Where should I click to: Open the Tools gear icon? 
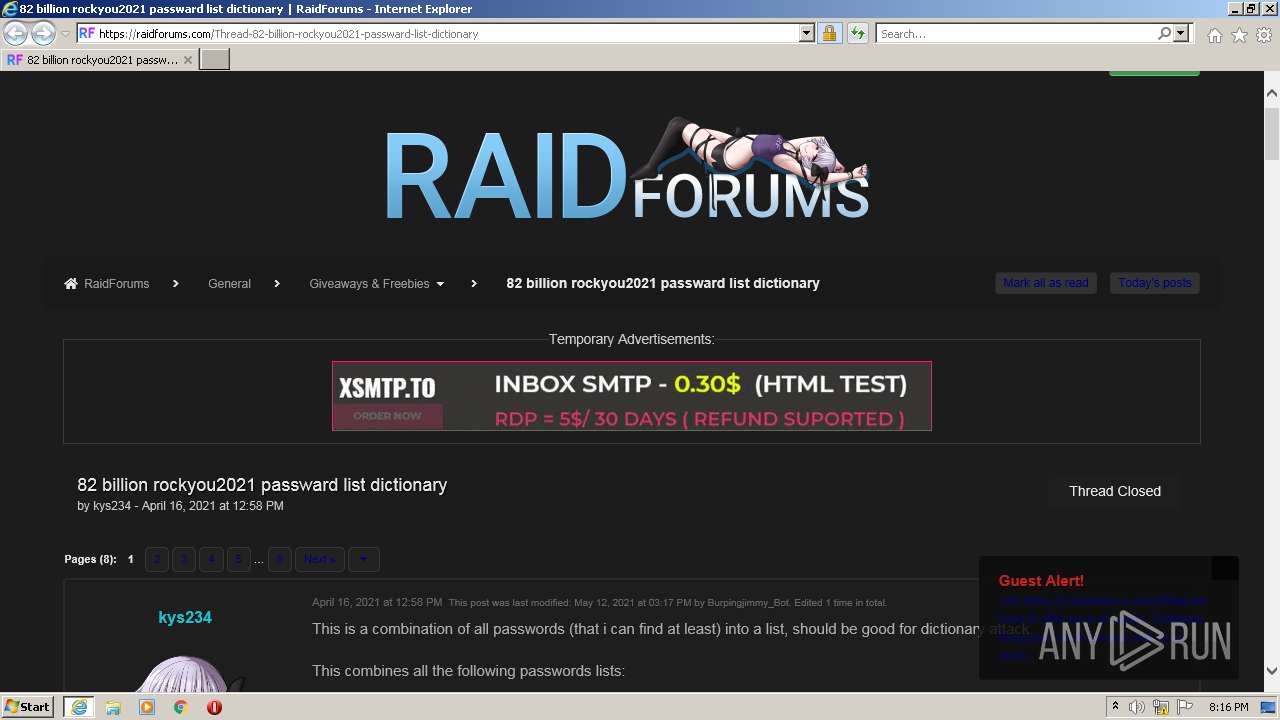[x=1264, y=35]
